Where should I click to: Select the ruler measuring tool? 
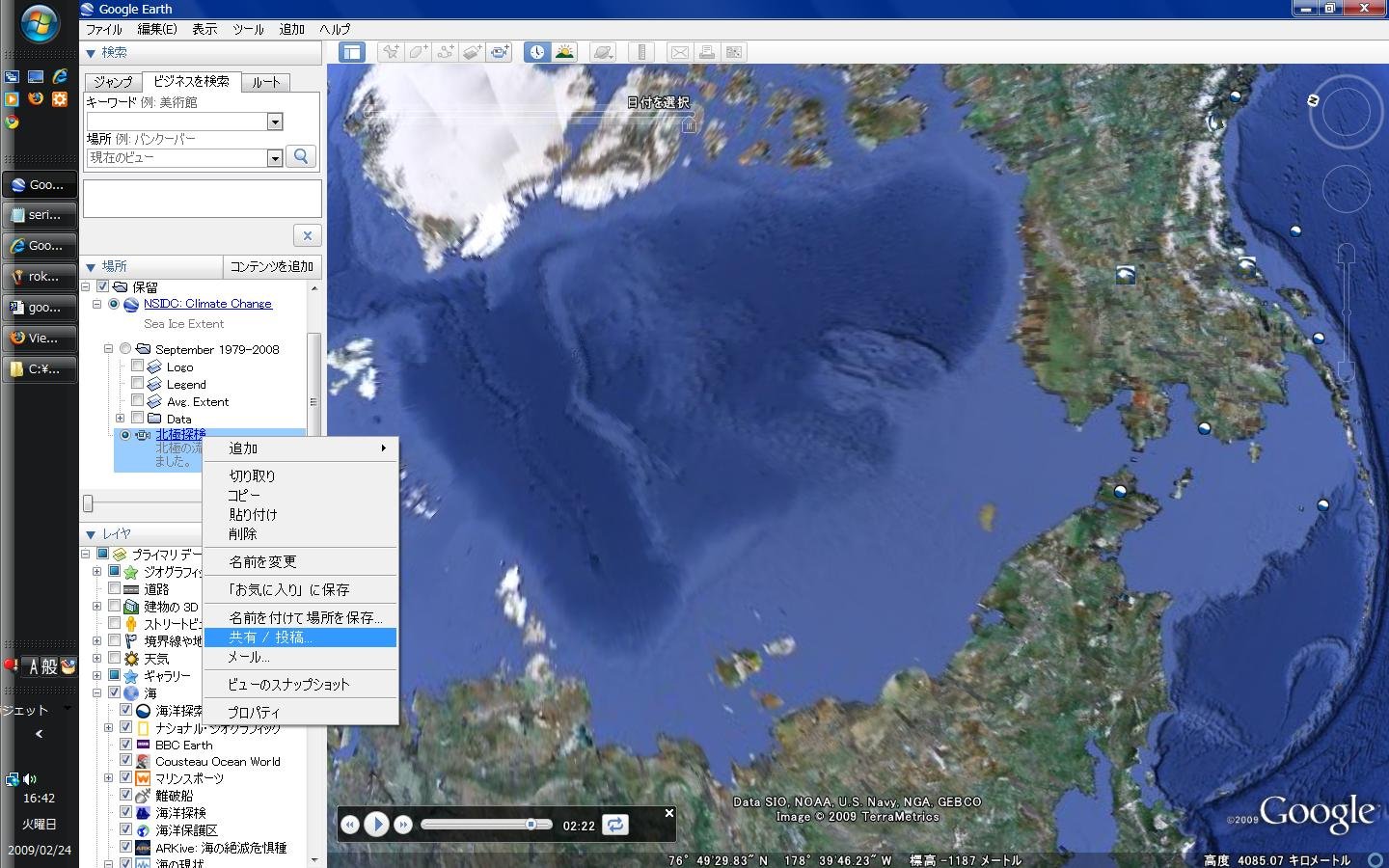pyautogui.click(x=641, y=52)
